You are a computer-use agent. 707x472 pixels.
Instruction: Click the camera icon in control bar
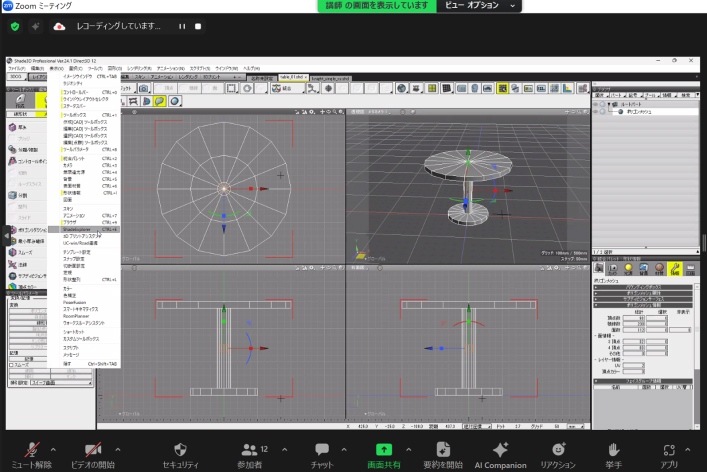144,88
